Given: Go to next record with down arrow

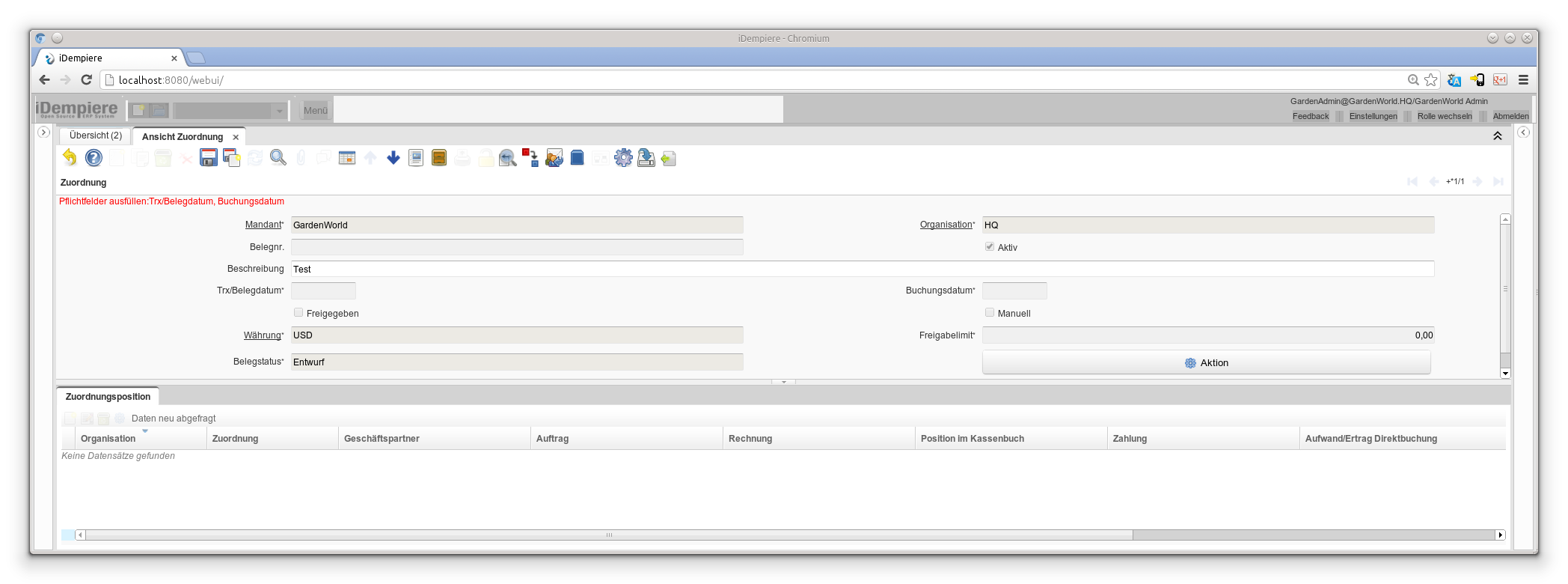Looking at the screenshot, I should coord(393,157).
